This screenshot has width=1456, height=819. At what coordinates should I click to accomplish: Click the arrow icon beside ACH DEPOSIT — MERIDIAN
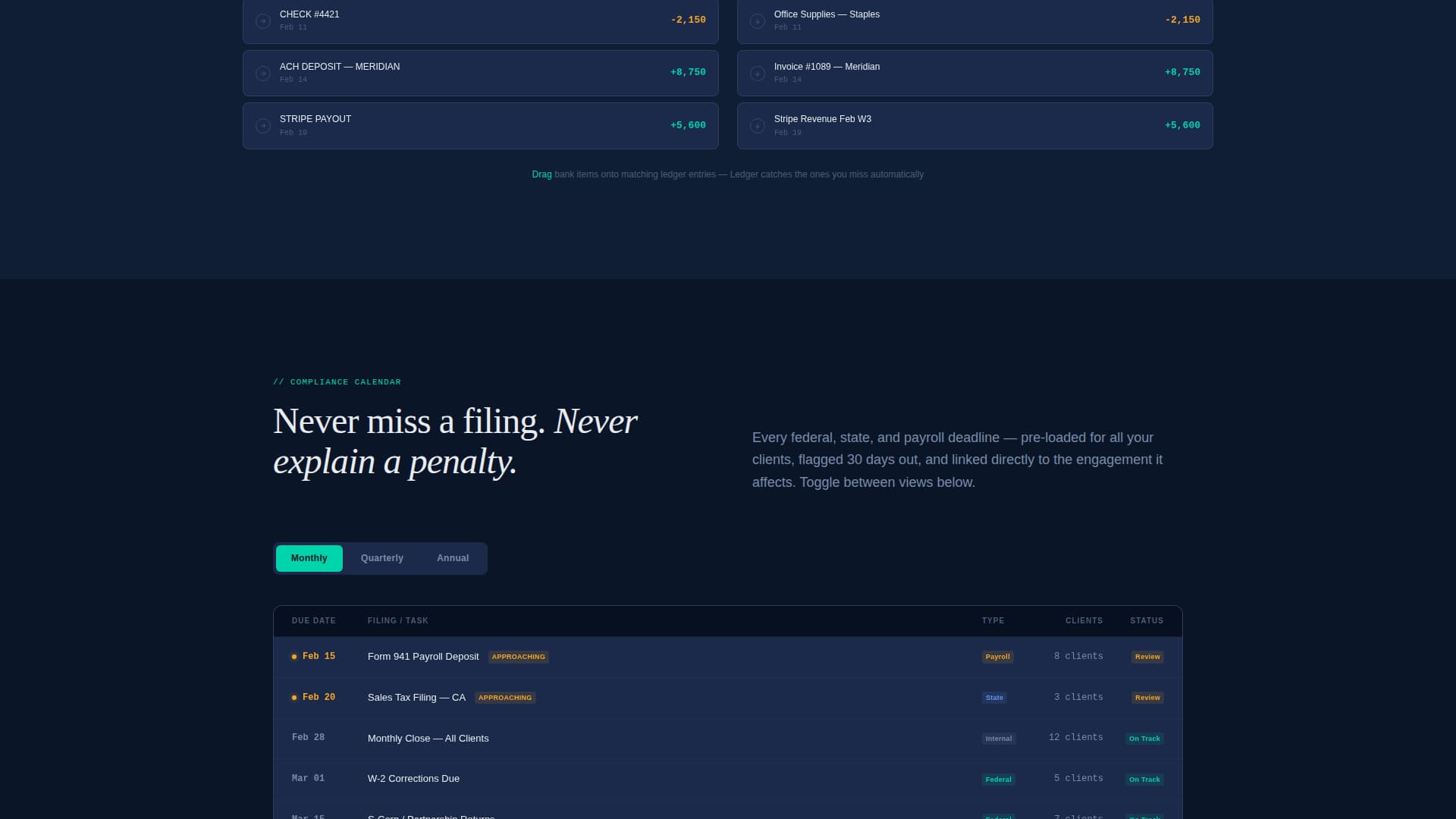[263, 74]
